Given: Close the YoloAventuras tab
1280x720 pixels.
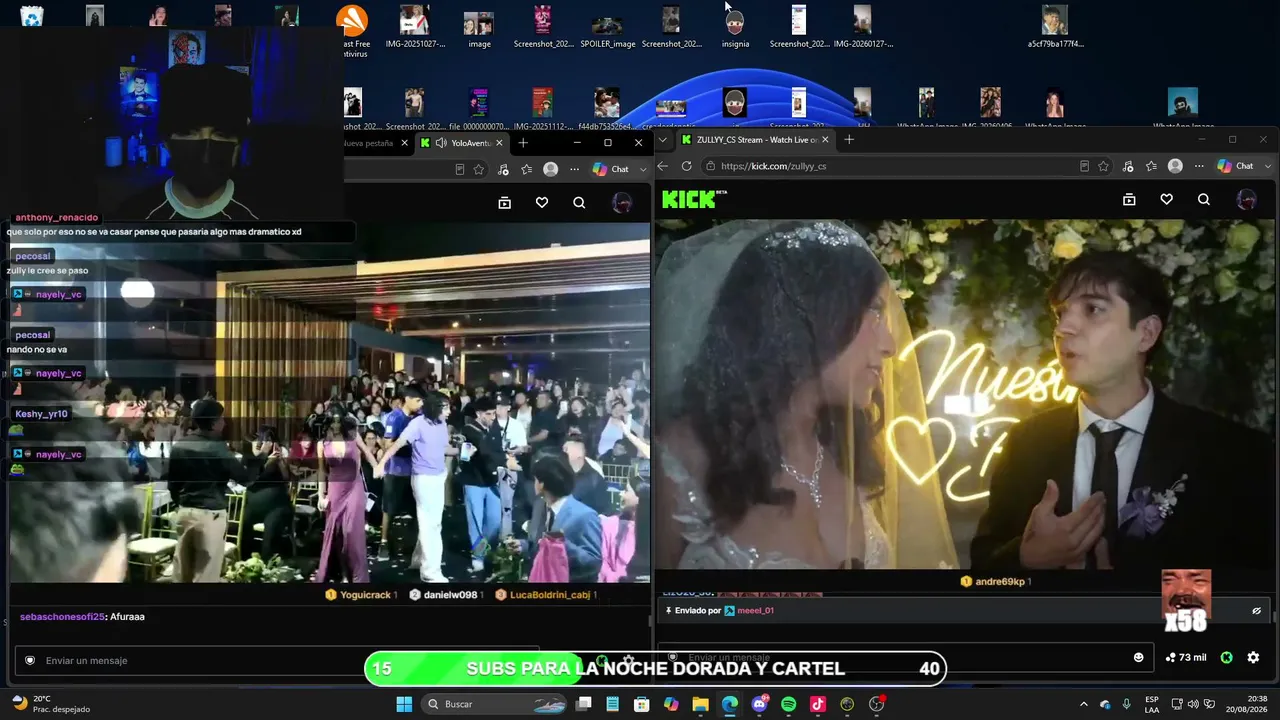Looking at the screenshot, I should point(499,143).
